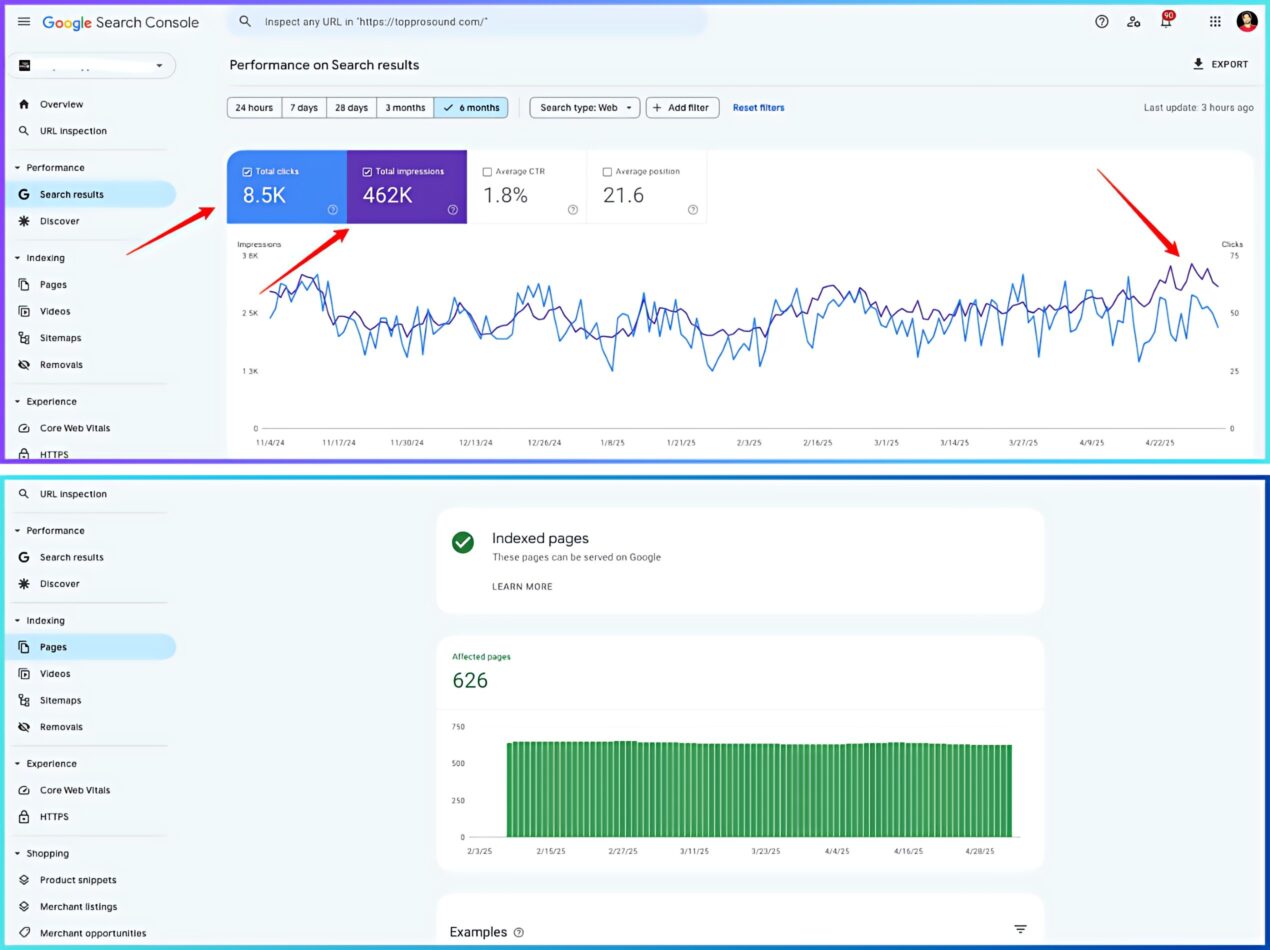Collapse the Indexing section in upper sidebar
This screenshot has height=950, width=1270.
18,258
